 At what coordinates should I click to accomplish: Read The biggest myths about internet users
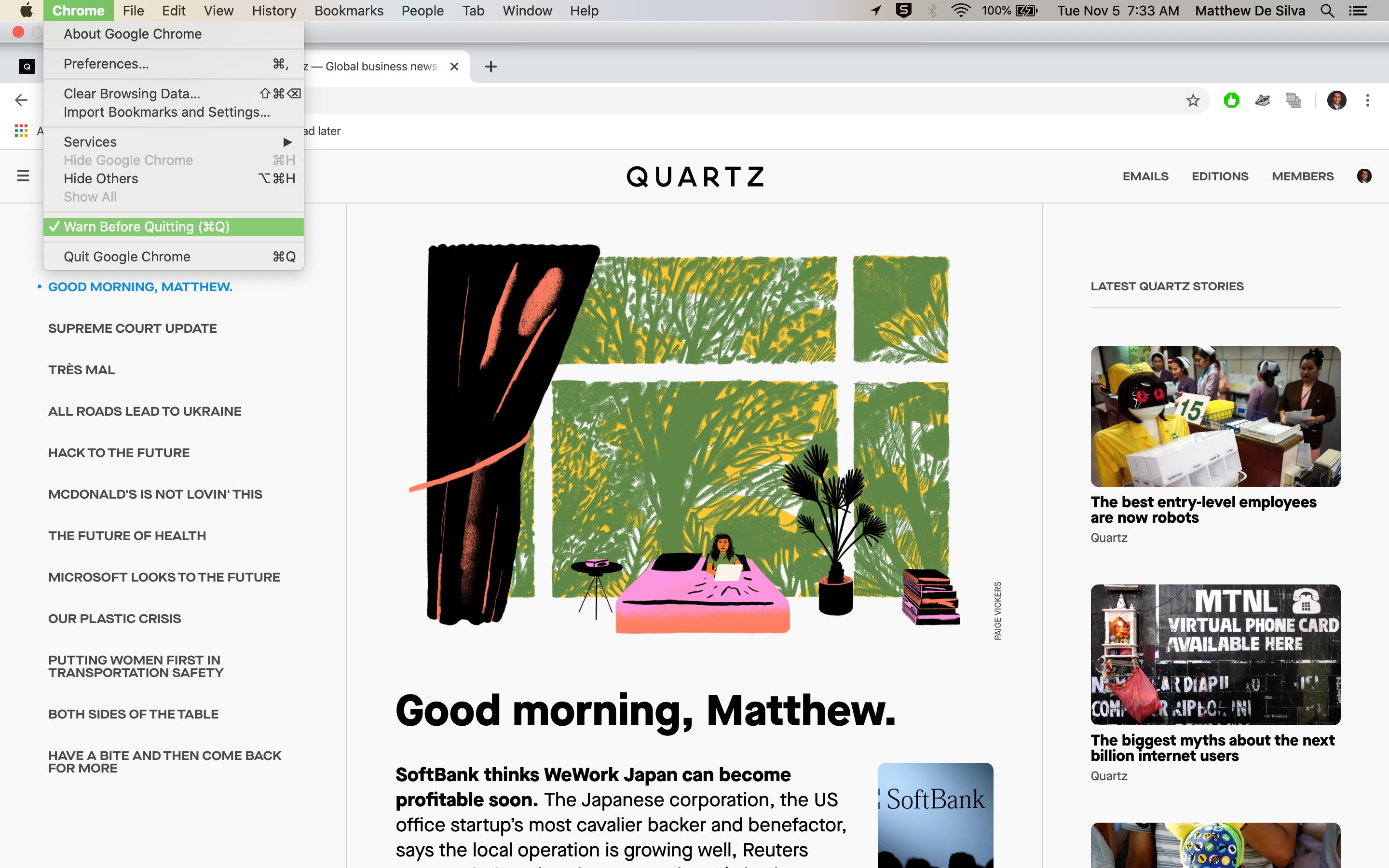[x=1212, y=748]
